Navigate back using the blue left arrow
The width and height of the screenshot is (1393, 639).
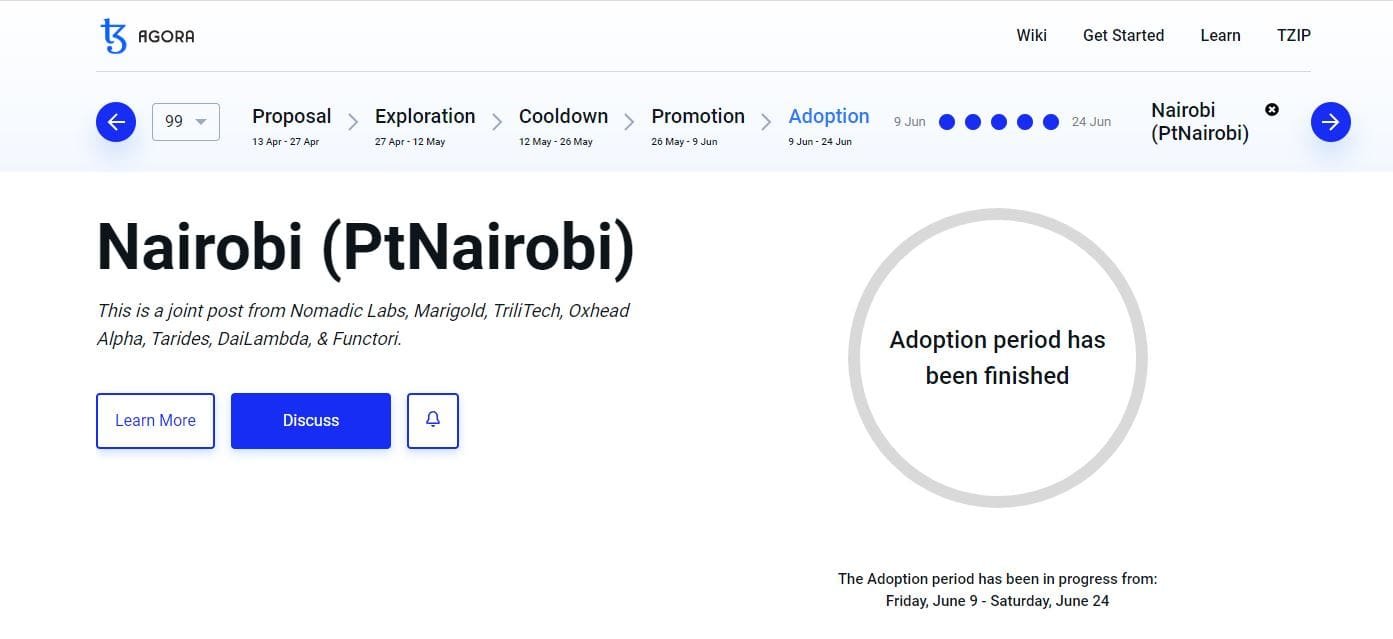click(x=115, y=121)
